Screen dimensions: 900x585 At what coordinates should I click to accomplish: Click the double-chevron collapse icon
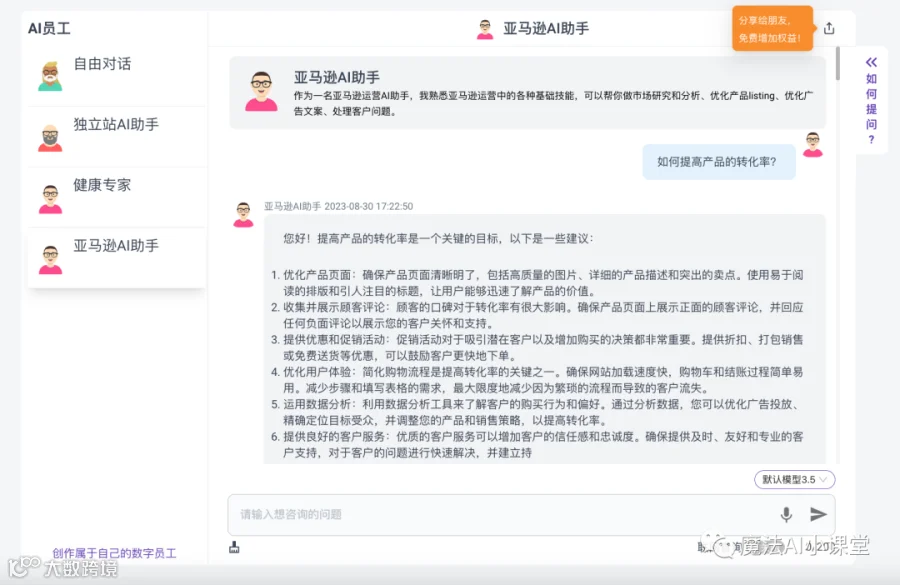tap(871, 62)
